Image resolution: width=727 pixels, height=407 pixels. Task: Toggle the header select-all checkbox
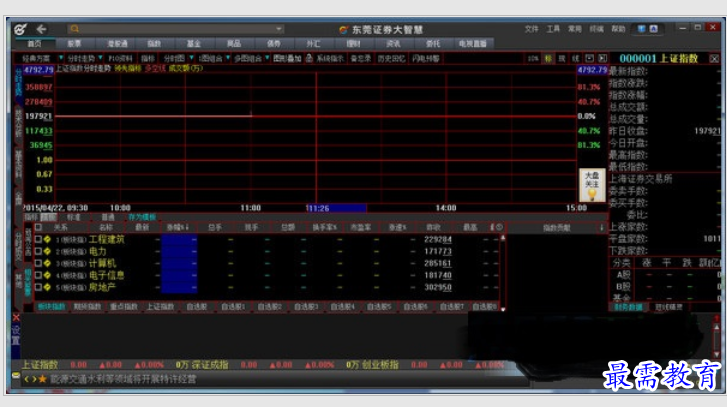[x=38, y=227]
